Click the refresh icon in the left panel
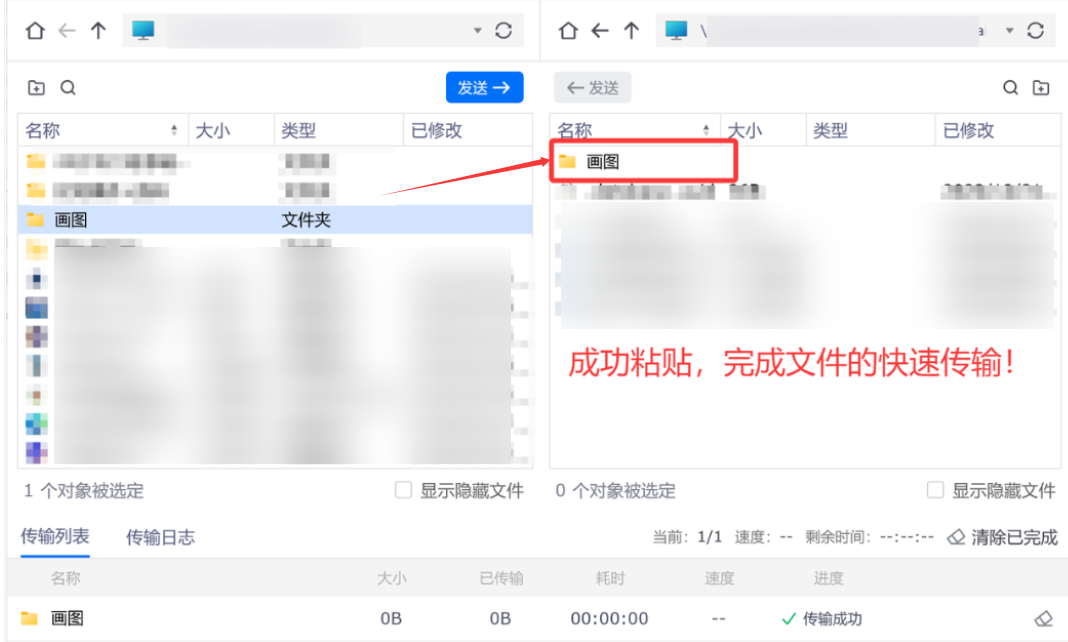 click(505, 29)
